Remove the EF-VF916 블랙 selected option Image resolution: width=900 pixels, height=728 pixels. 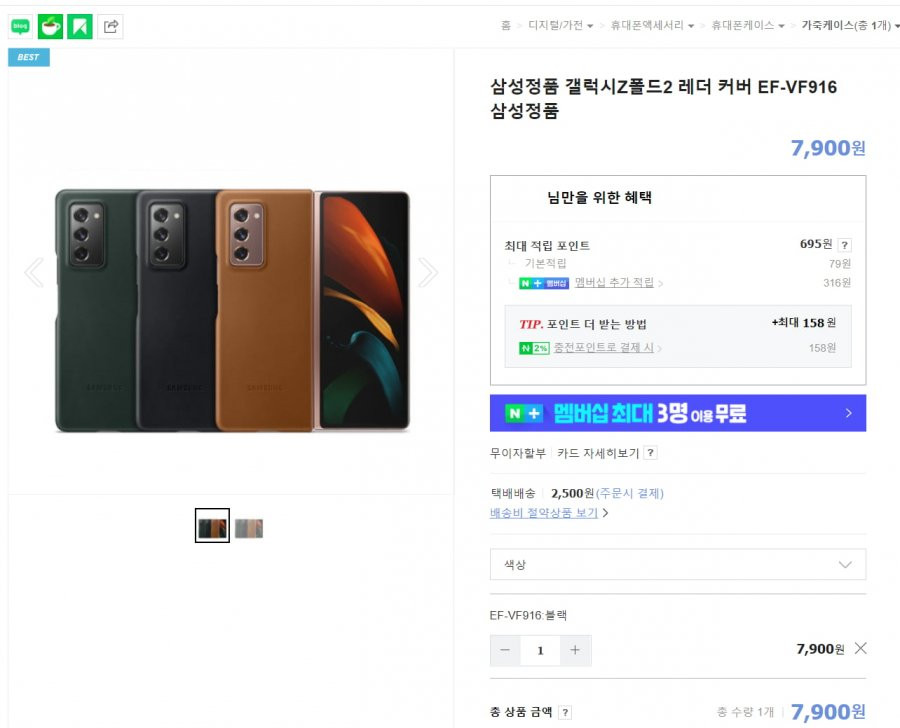click(860, 649)
